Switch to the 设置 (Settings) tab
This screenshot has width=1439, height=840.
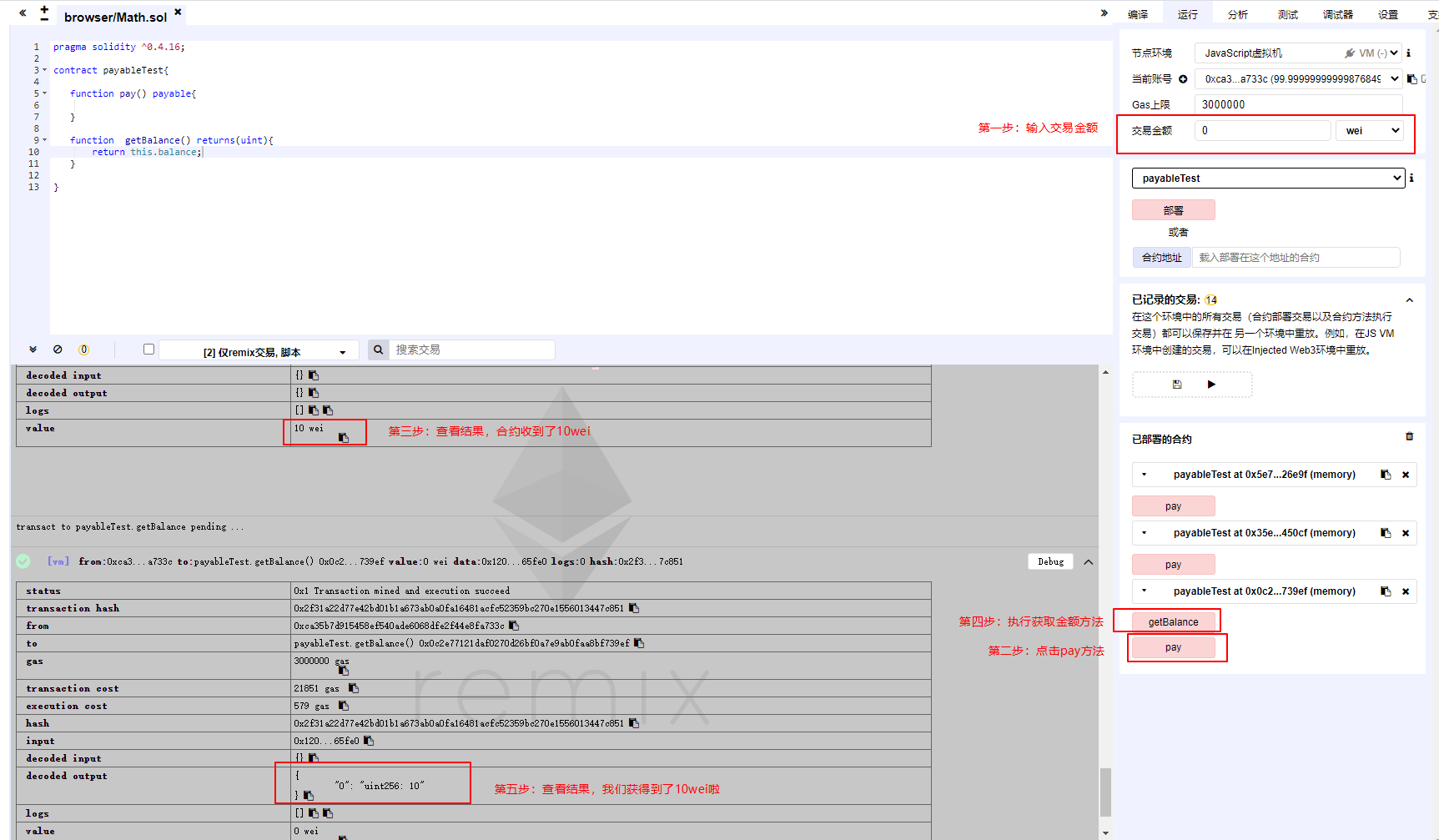click(x=1388, y=14)
